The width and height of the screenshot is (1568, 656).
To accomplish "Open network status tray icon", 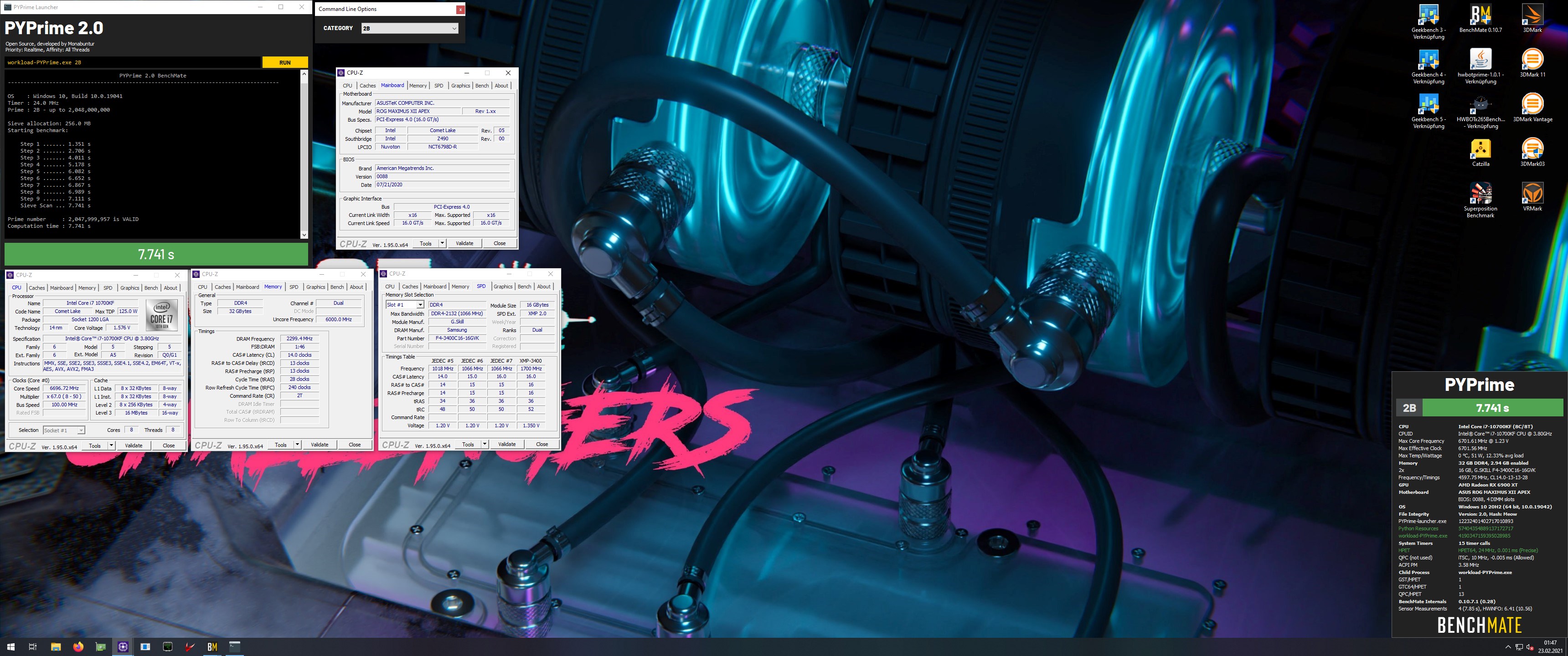I will (x=1519, y=647).
